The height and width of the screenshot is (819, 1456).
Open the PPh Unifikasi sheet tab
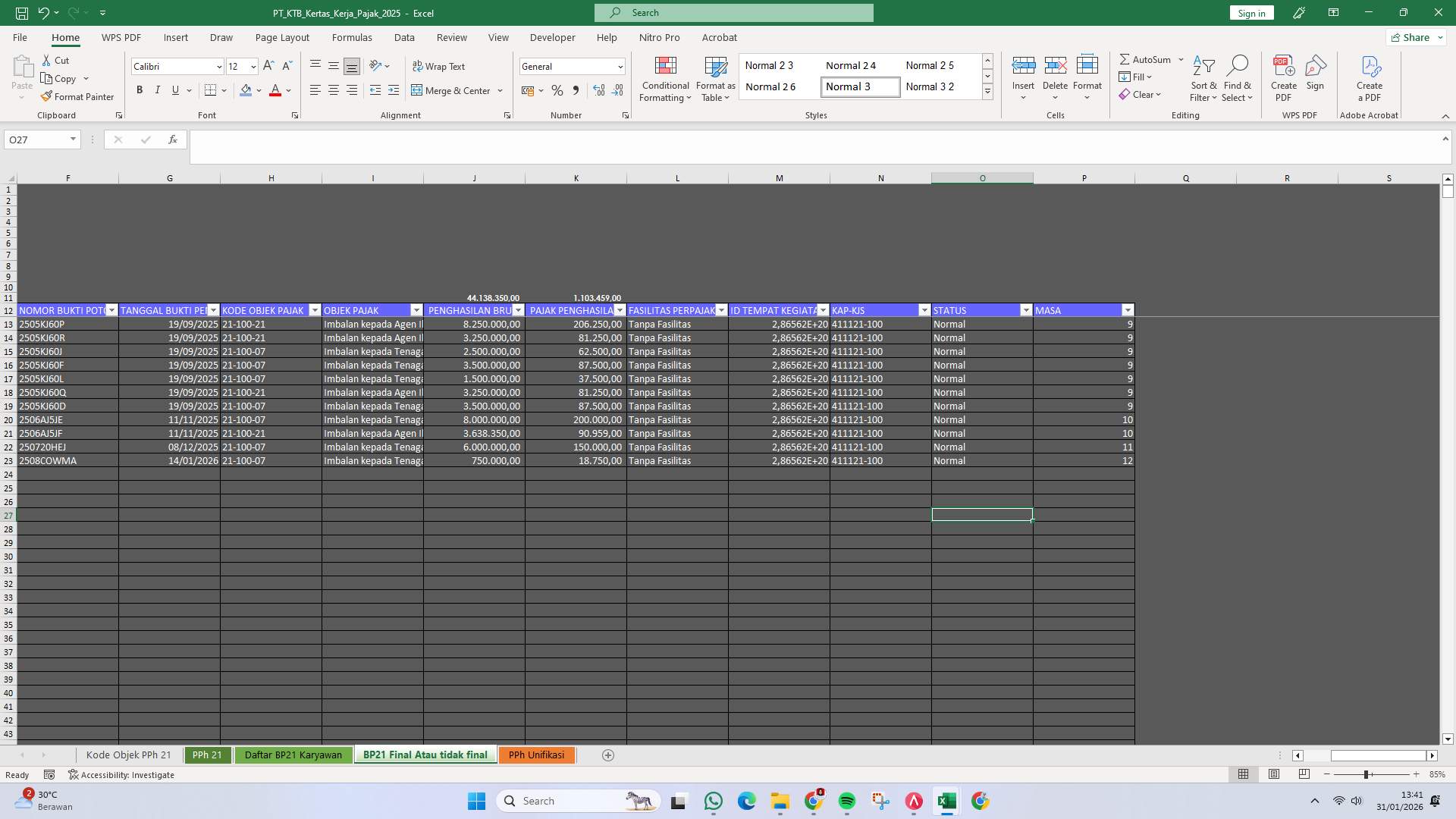tap(536, 755)
